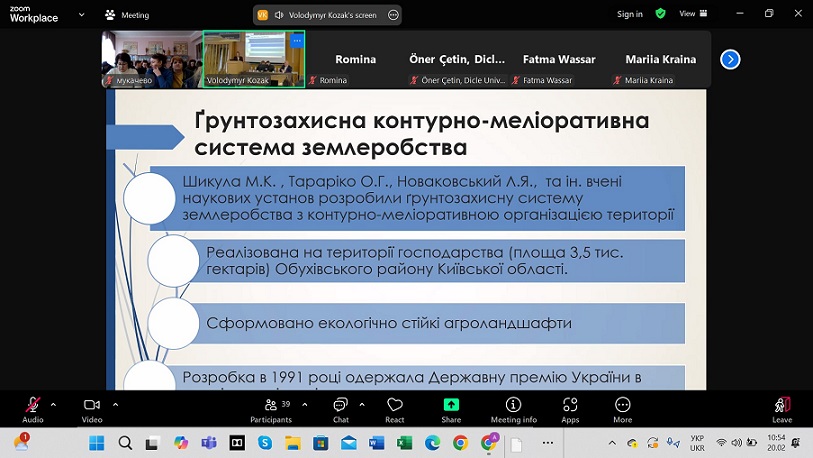Check the green encryption shield icon
The width and height of the screenshot is (813, 458).
pos(660,13)
